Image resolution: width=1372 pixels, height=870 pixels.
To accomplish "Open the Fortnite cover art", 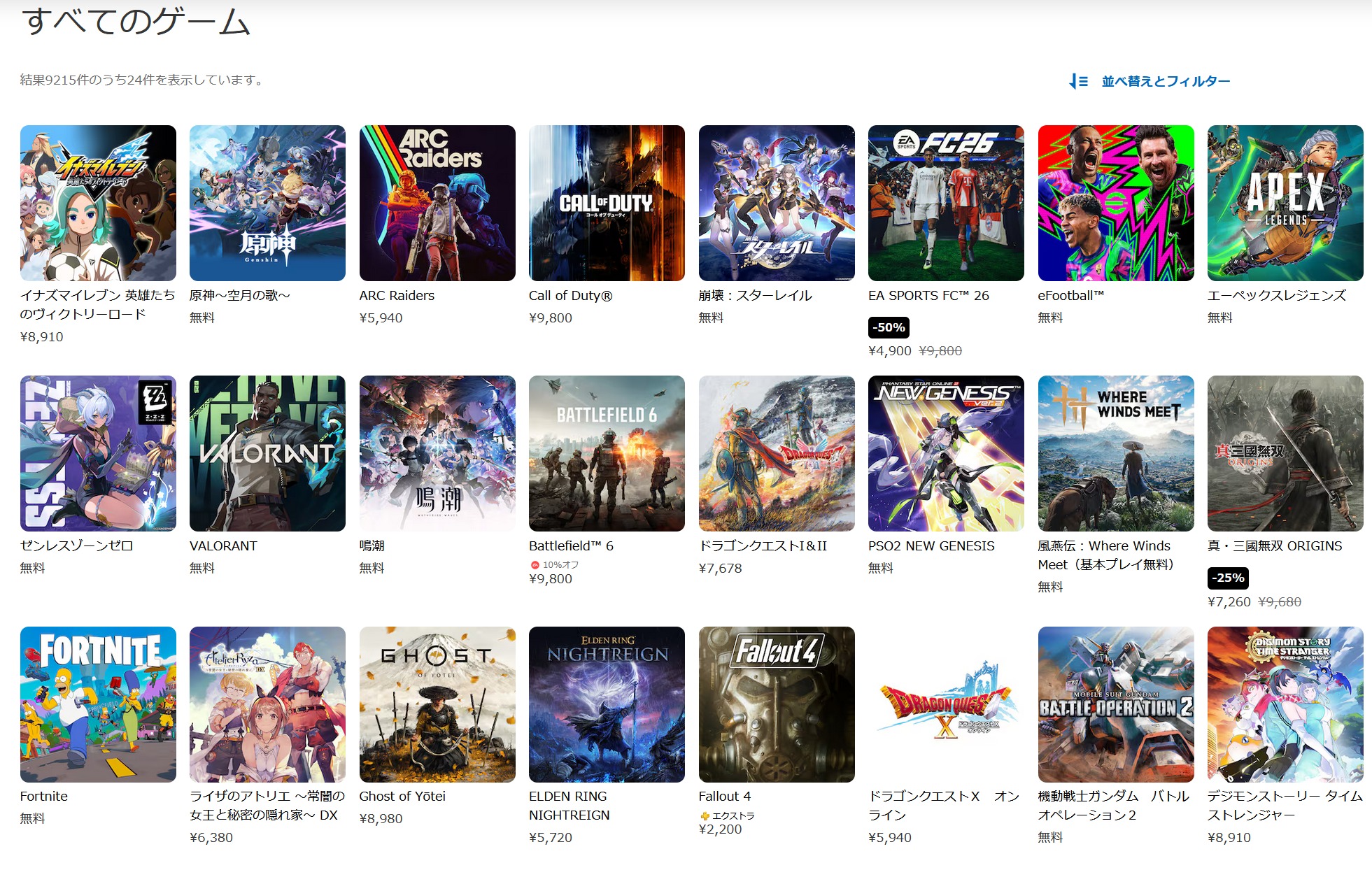I will 98,704.
